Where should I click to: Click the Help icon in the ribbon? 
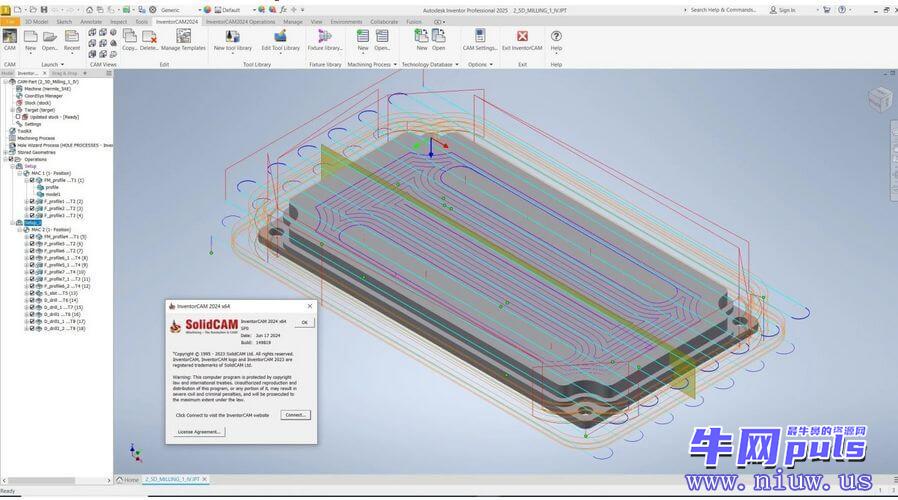pyautogui.click(x=556, y=40)
